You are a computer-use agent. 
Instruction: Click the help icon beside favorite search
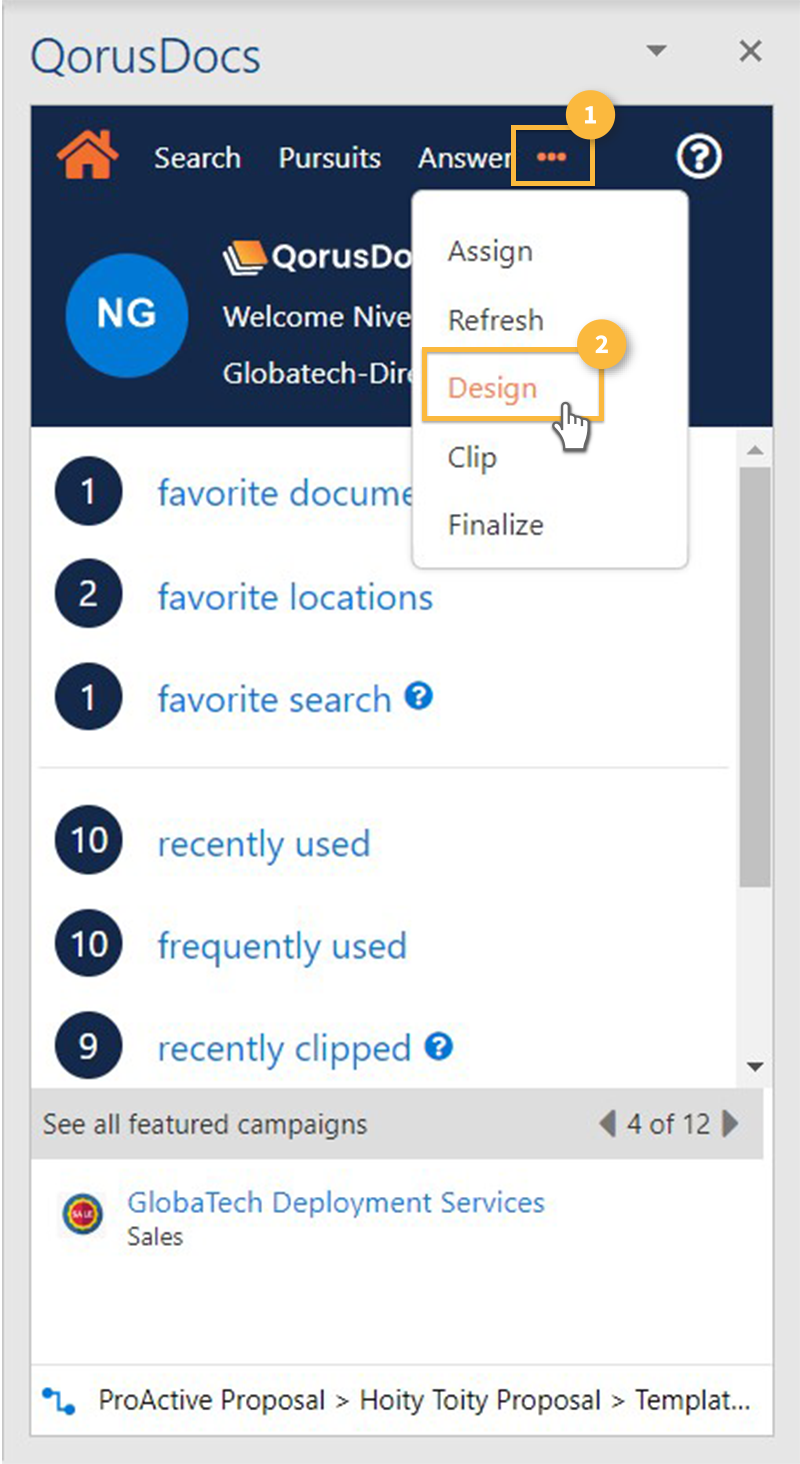pyautogui.click(x=418, y=696)
